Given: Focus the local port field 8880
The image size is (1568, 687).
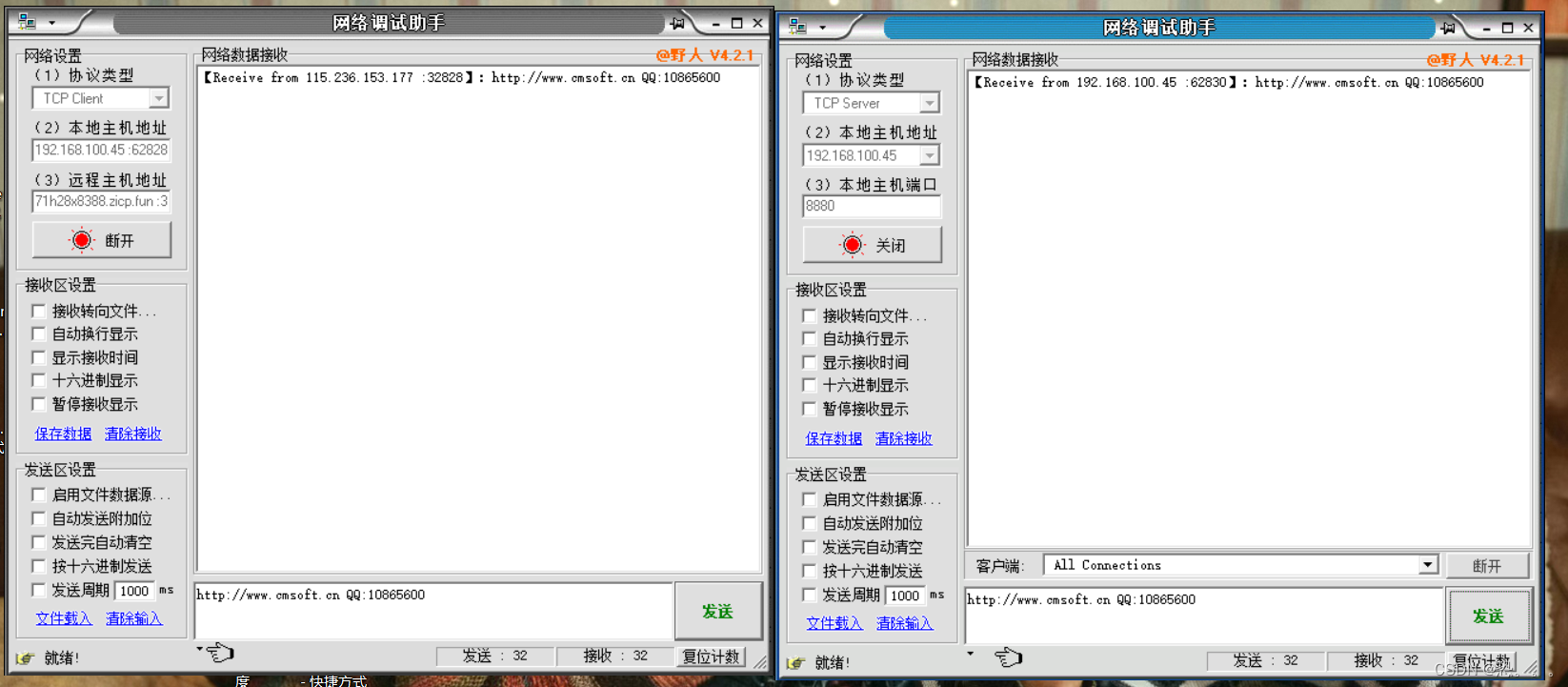Looking at the screenshot, I should [x=873, y=206].
